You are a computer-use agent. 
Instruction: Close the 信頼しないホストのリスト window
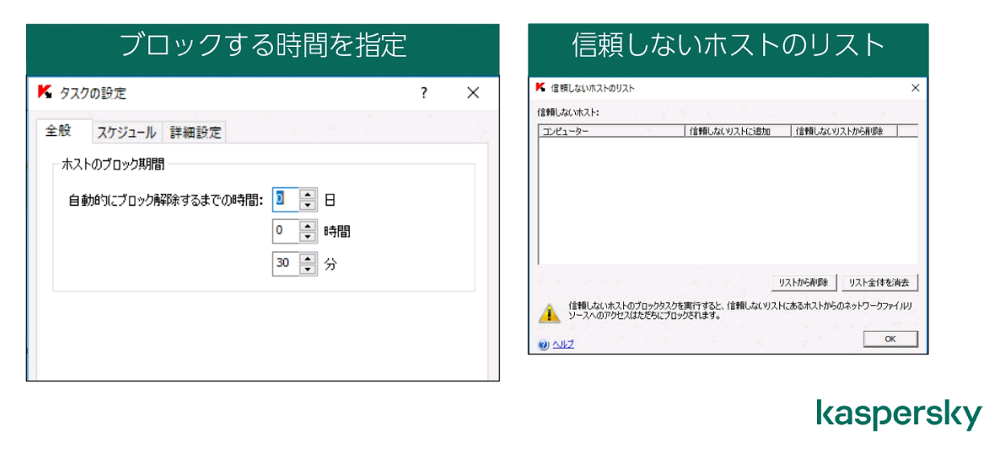pyautogui.click(x=915, y=87)
